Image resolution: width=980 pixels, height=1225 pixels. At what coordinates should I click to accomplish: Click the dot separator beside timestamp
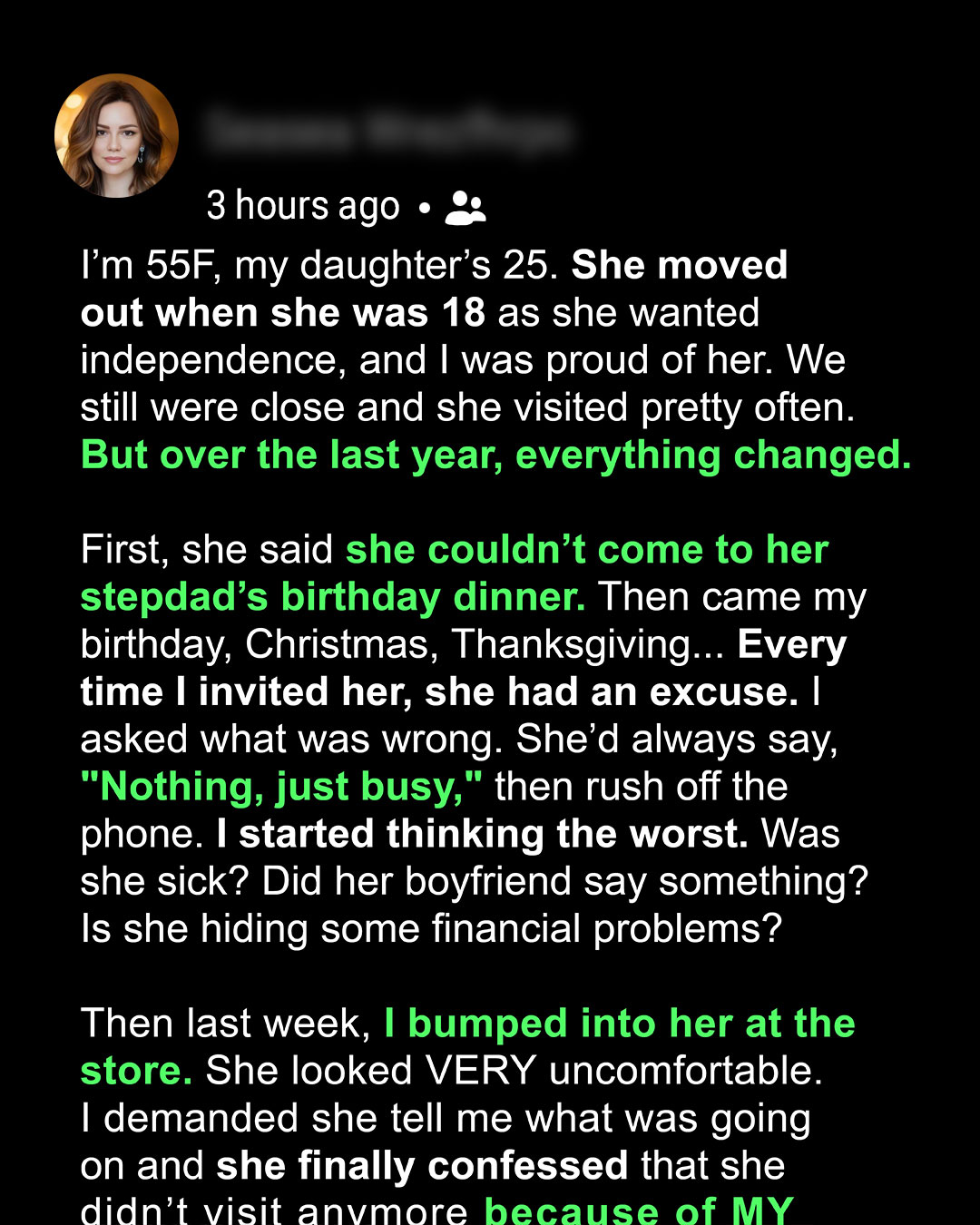tap(424, 209)
